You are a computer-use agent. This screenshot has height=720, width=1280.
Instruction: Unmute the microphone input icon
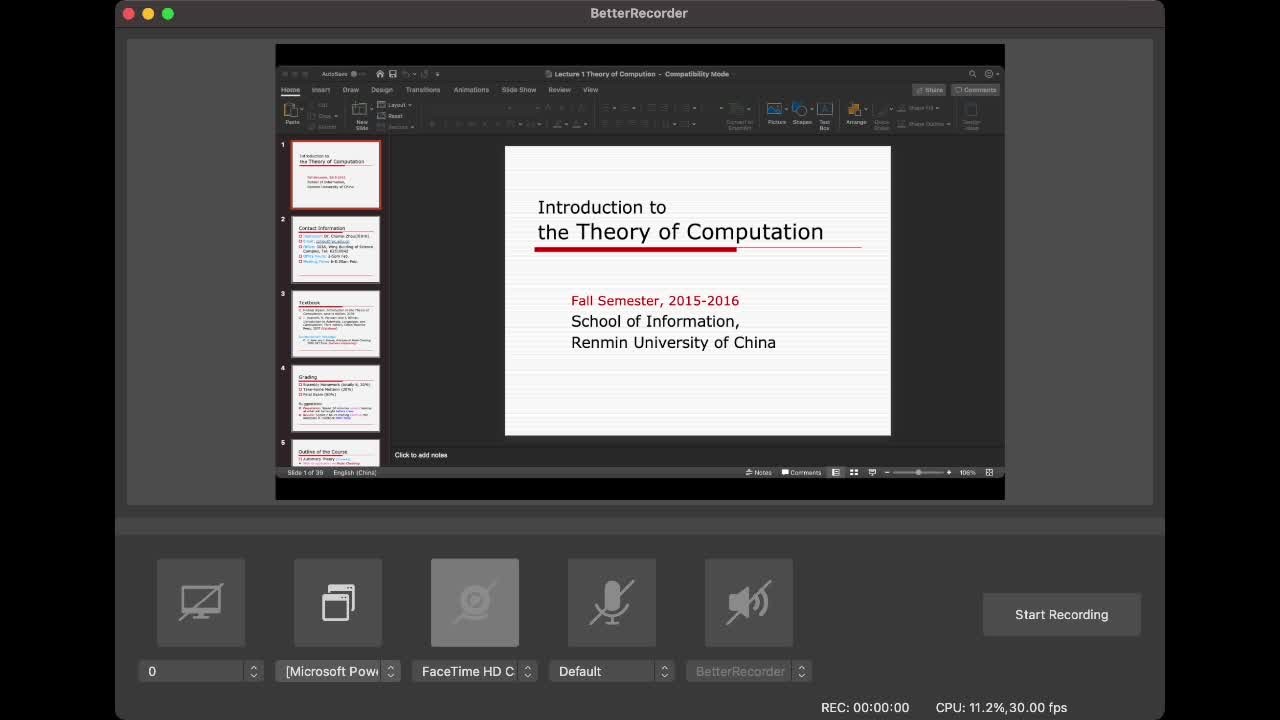click(612, 602)
